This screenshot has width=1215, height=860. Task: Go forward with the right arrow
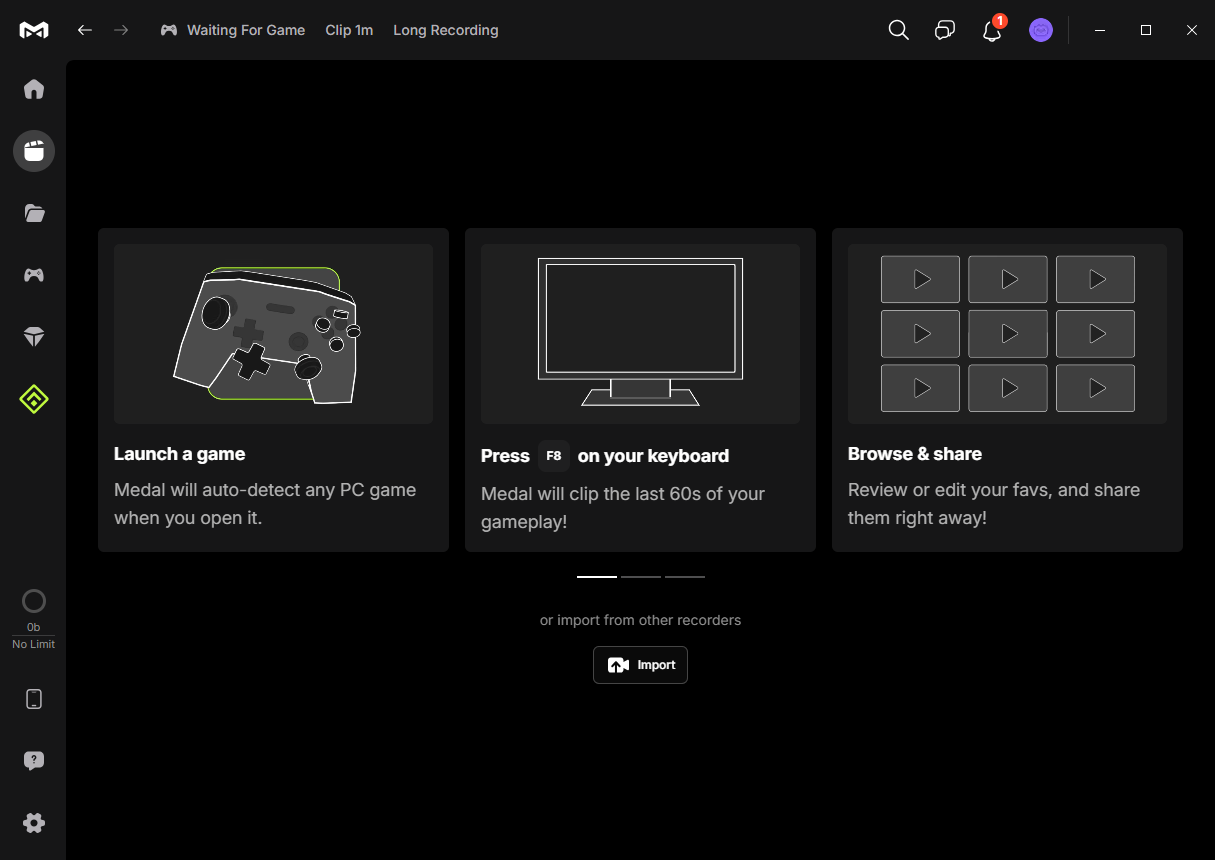[121, 30]
